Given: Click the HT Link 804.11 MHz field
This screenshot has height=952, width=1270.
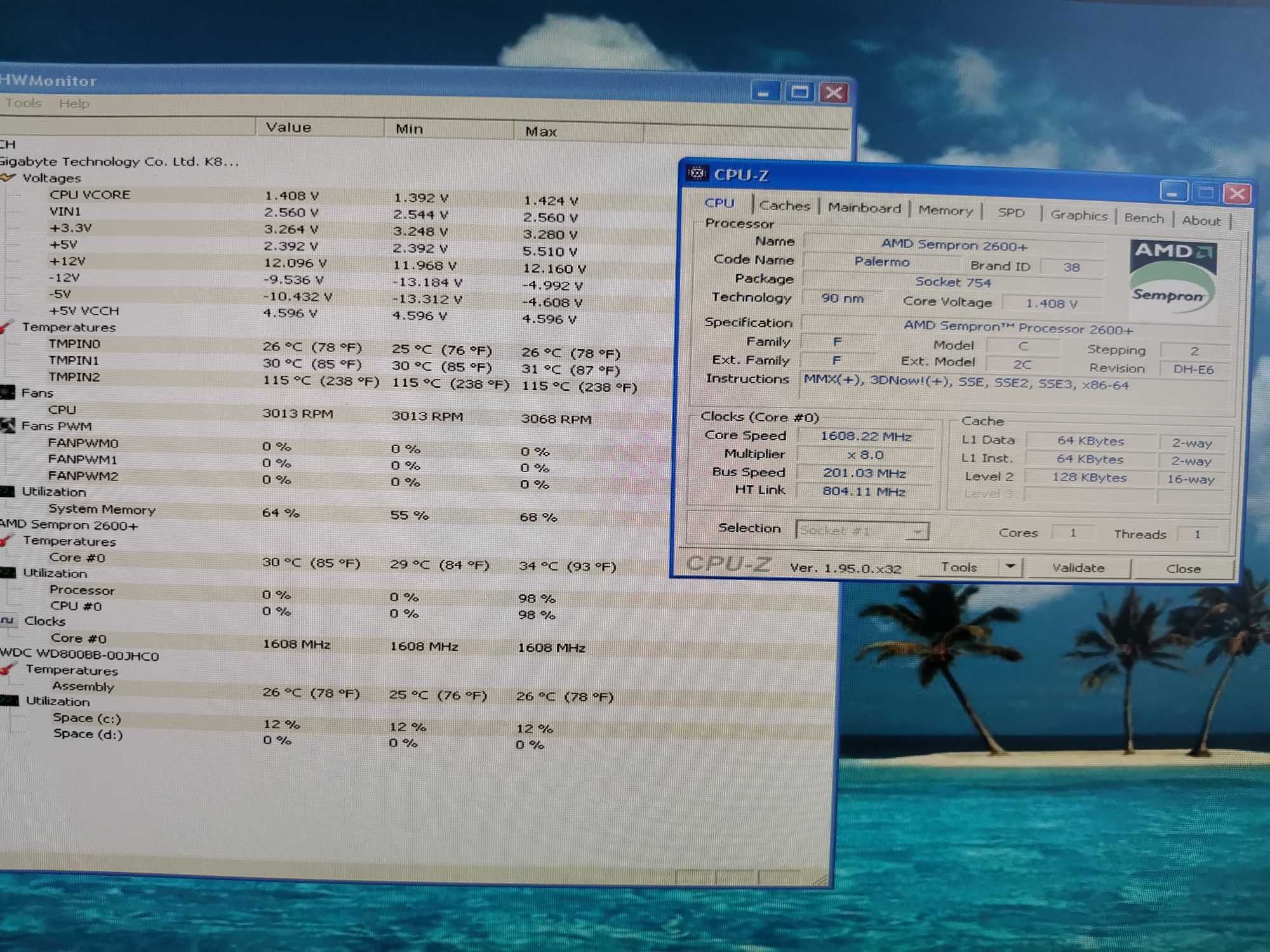Looking at the screenshot, I should pos(864,491).
